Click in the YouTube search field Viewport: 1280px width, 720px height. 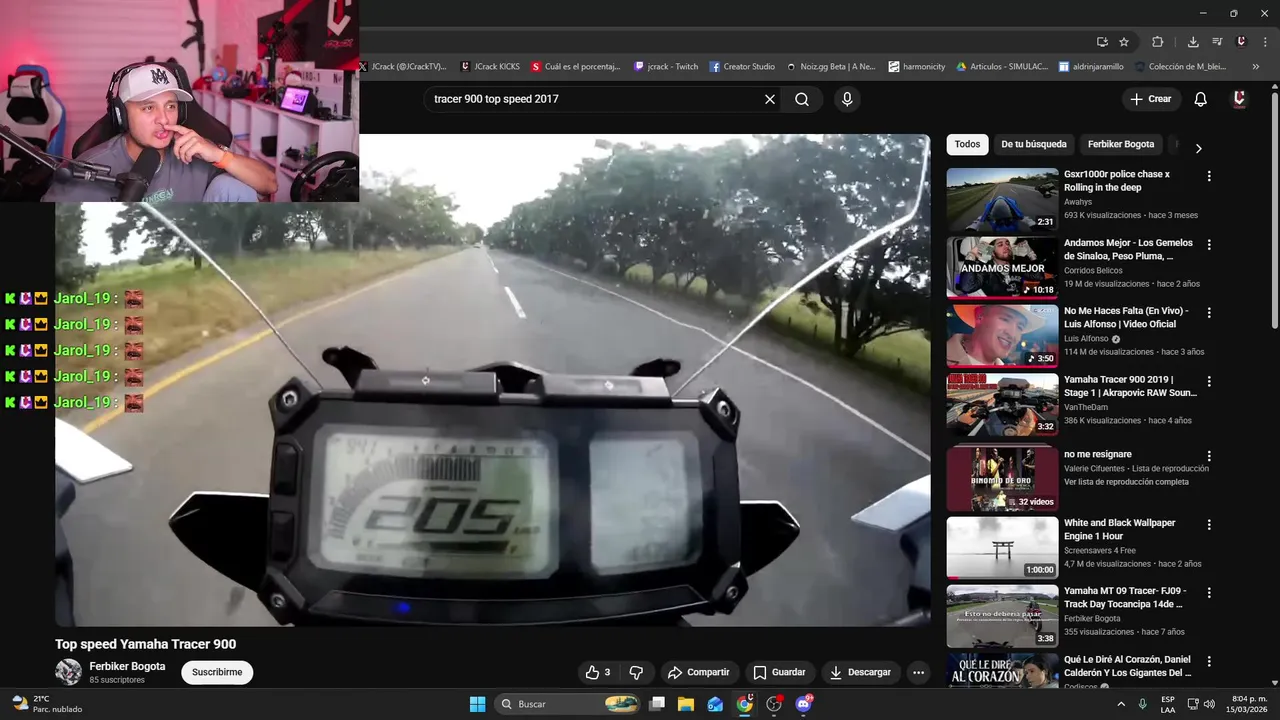pyautogui.click(x=595, y=99)
